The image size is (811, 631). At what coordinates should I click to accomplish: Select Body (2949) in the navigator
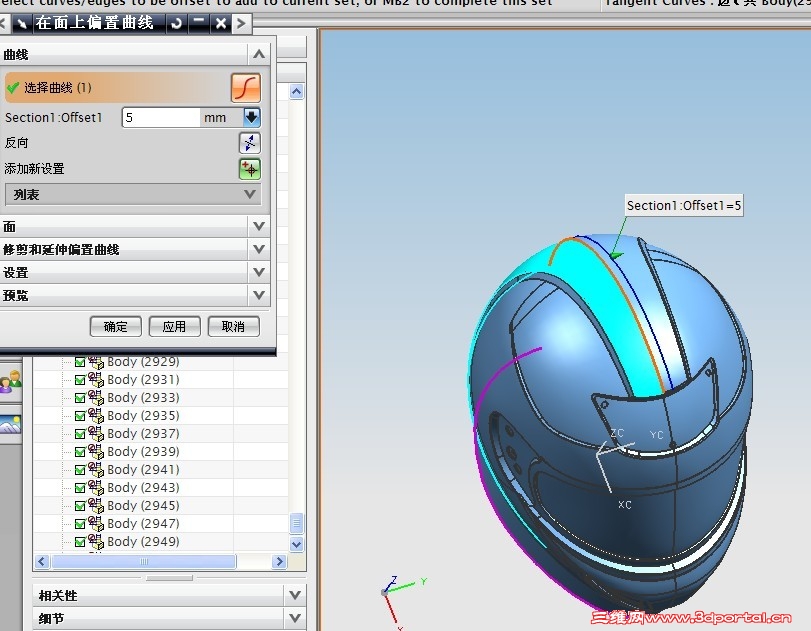tap(143, 542)
